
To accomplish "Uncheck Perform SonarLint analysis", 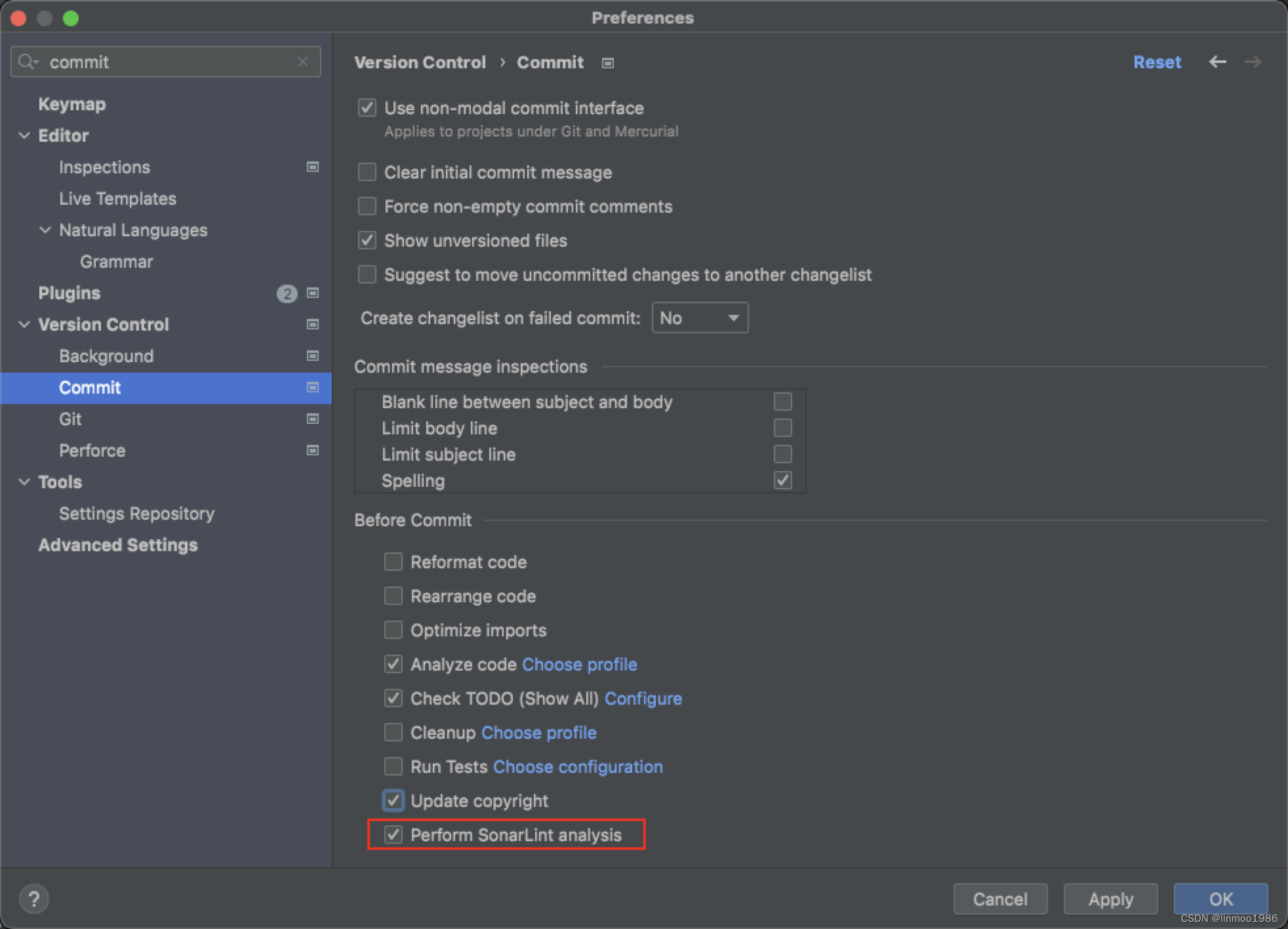I will tap(393, 835).
